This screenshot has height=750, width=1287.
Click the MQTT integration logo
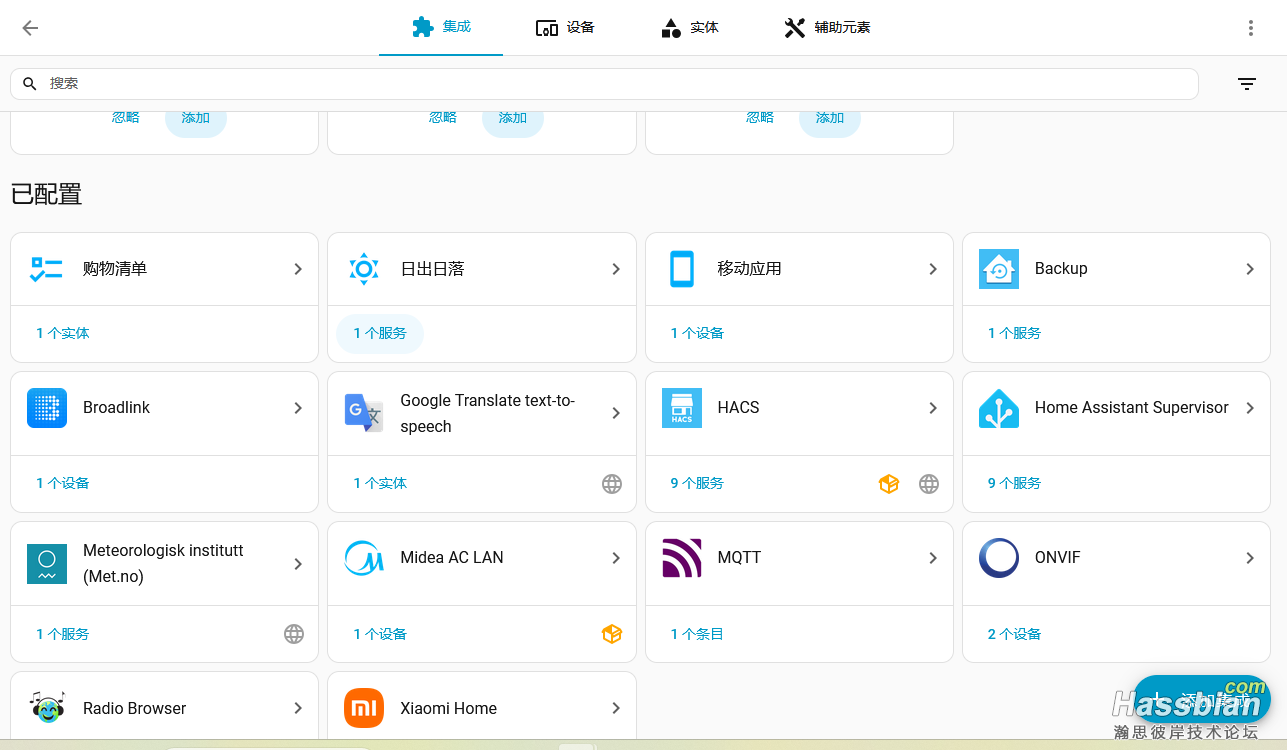(682, 558)
